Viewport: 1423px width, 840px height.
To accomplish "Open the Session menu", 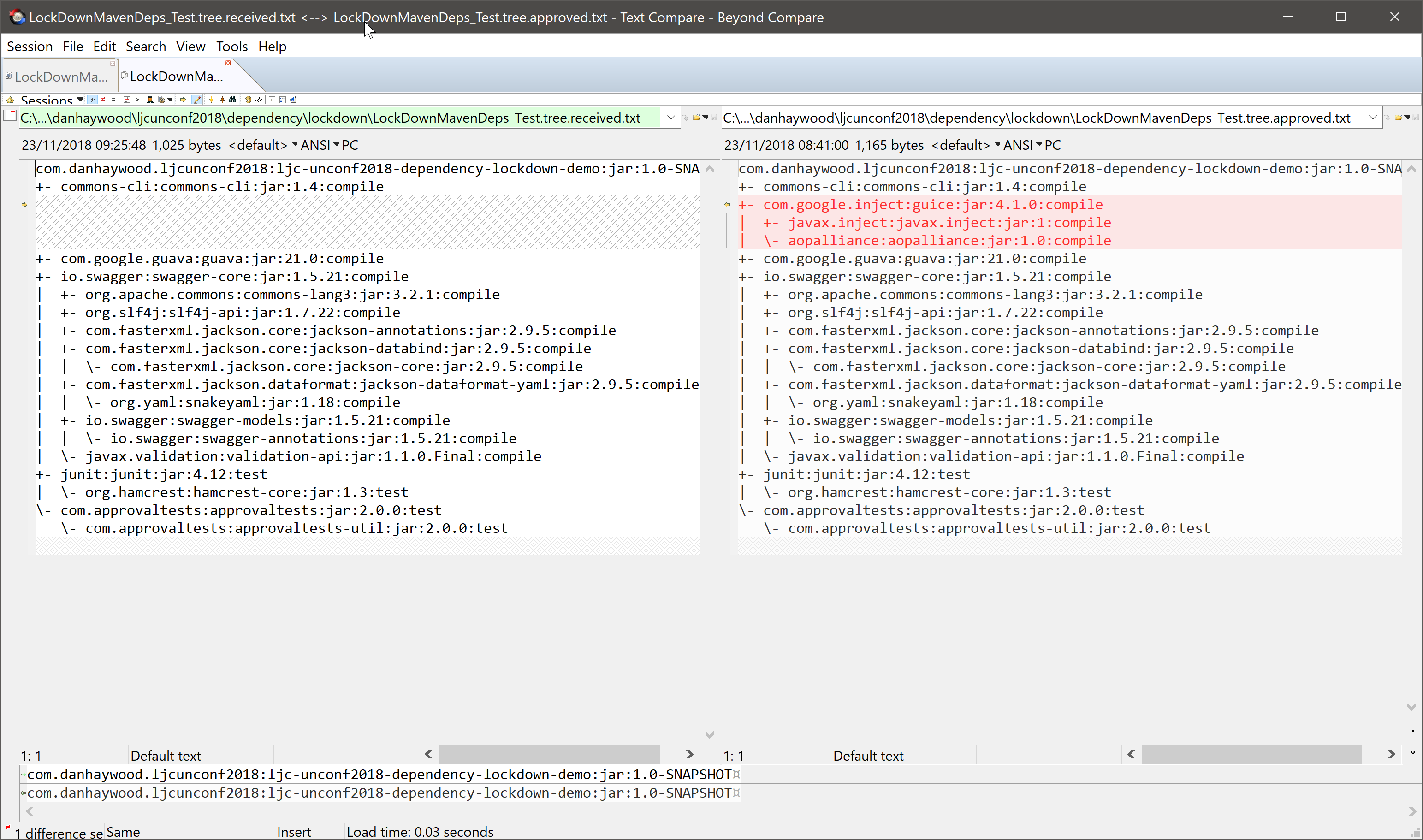I will click(30, 47).
